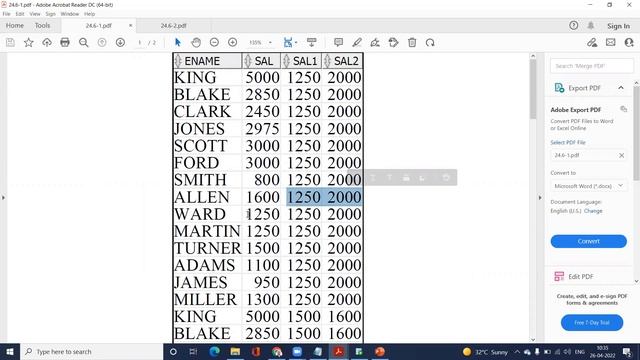Switch to the 24.6-2.pdf tab

tap(173, 25)
